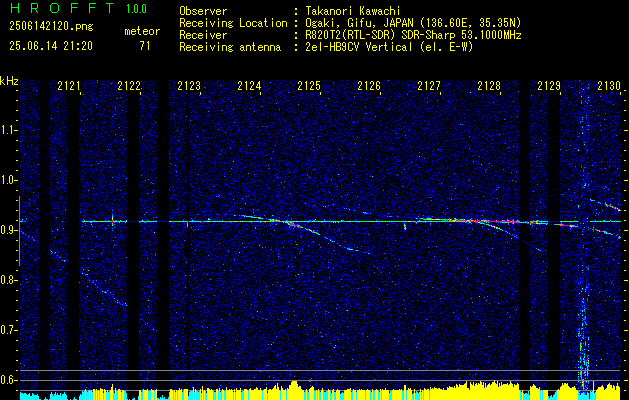
Task: Click the 2121 time marker
Action: click(x=68, y=86)
